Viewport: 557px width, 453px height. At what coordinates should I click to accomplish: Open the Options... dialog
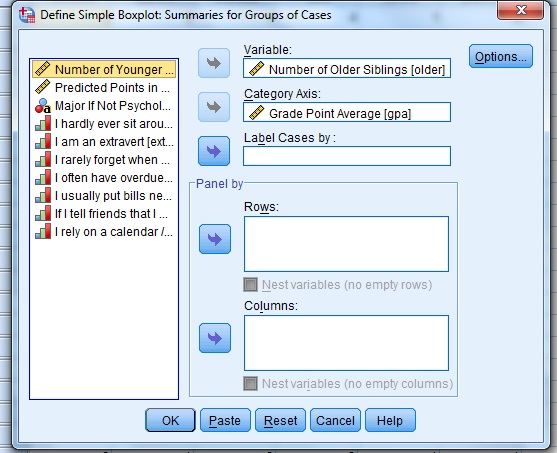coord(501,56)
